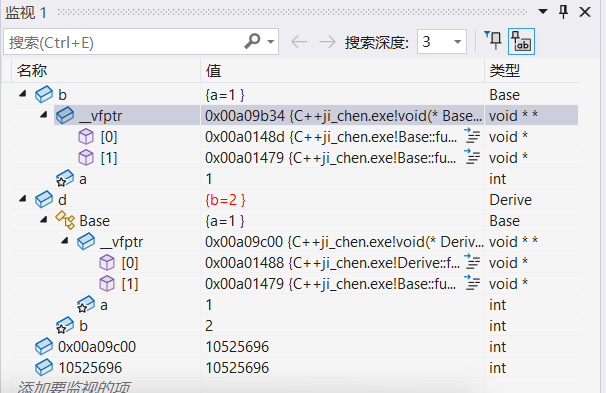Click the field icon of a under b
This screenshot has height=393, width=606.
pos(65,178)
